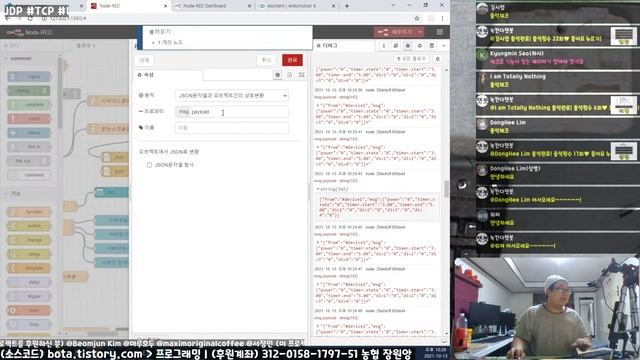The image size is (640, 360).
Task: Click the red 완료 done button
Action: pyautogui.click(x=292, y=60)
